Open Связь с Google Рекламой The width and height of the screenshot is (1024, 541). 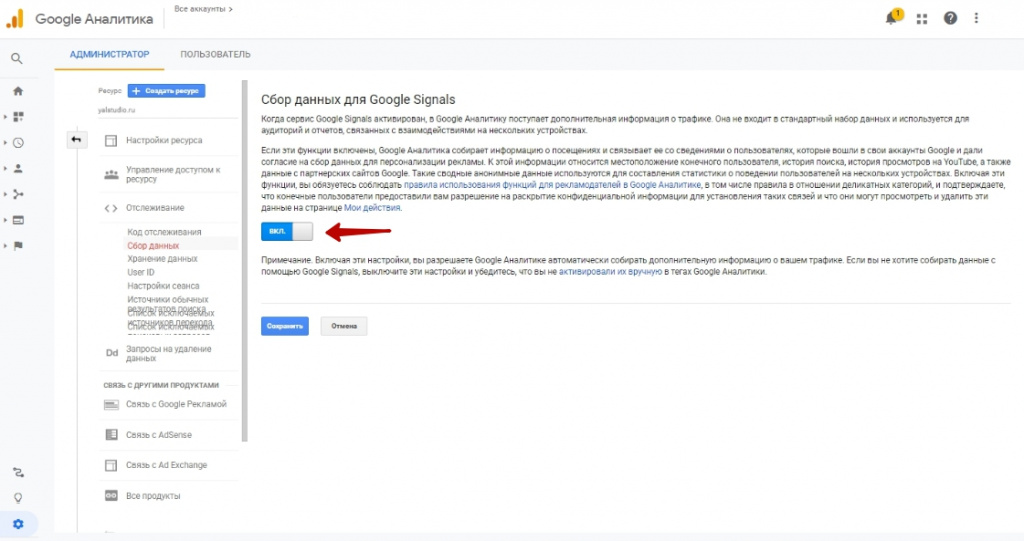(176, 404)
